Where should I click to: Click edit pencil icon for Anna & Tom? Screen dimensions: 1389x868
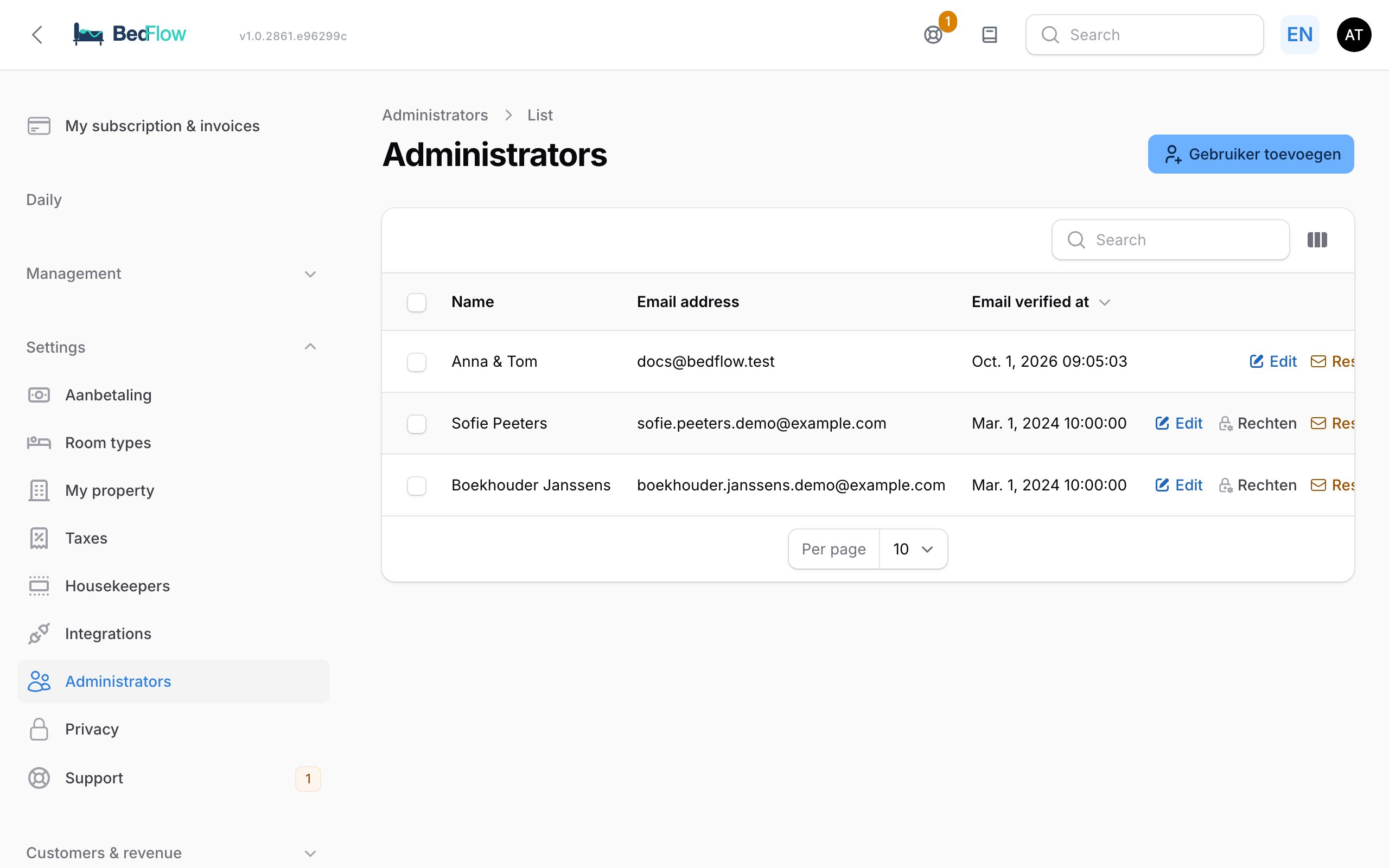click(1257, 361)
